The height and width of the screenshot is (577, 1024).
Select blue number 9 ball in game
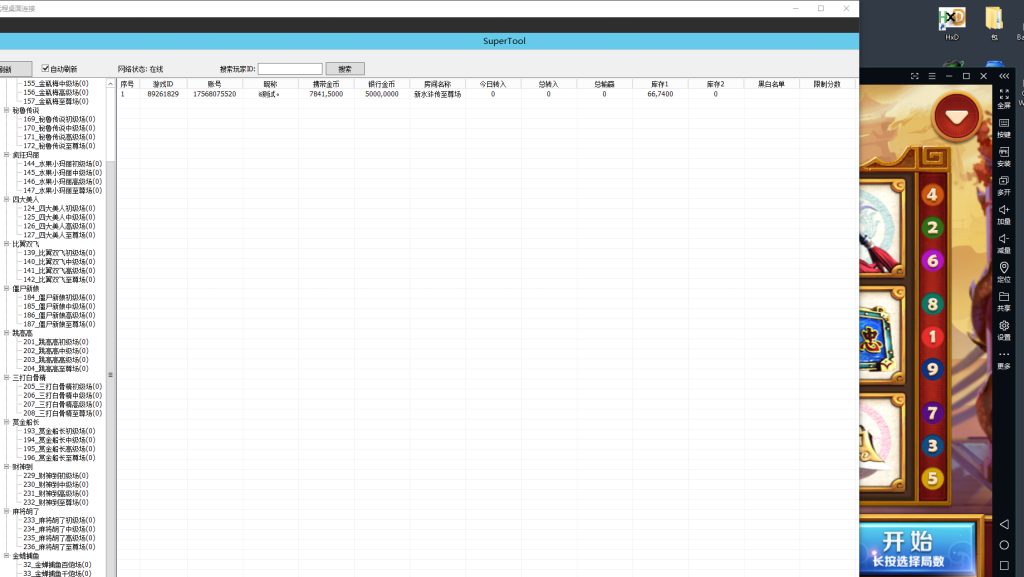tap(933, 369)
